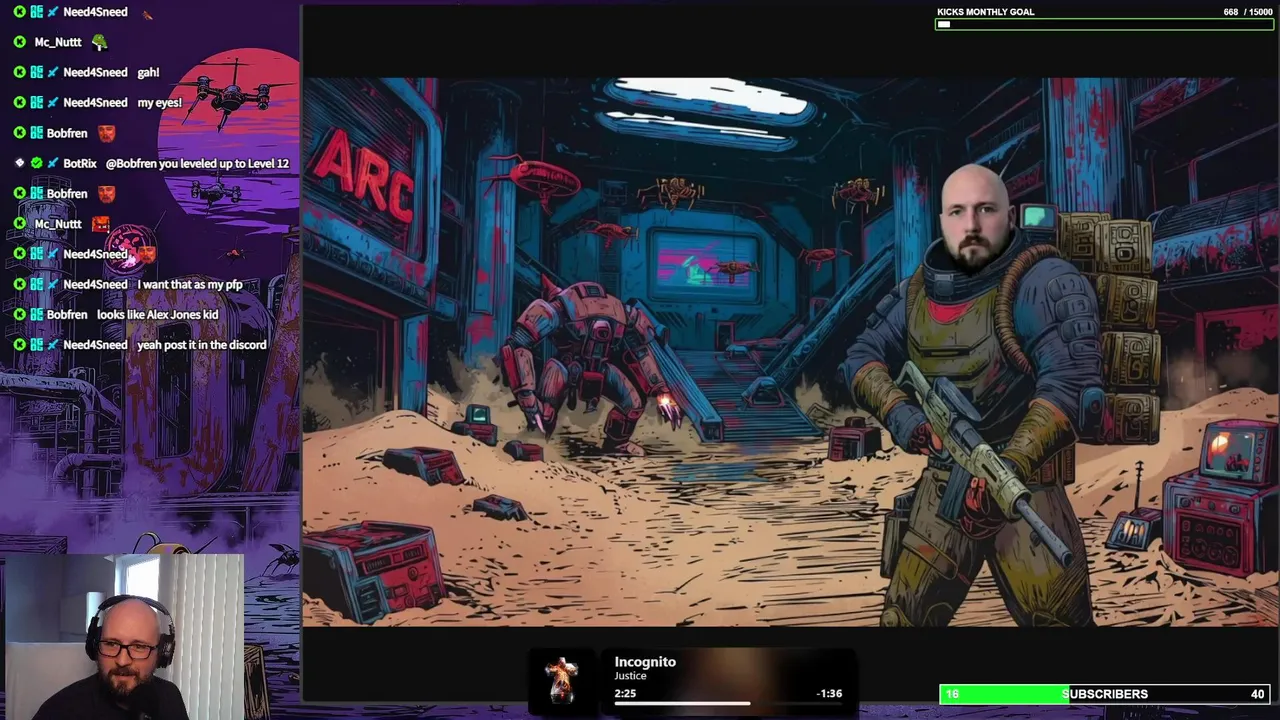1280x720 pixels.
Task: Click the blue sword badge on the 'yeah post it in the discord' row
Action: tap(53, 345)
